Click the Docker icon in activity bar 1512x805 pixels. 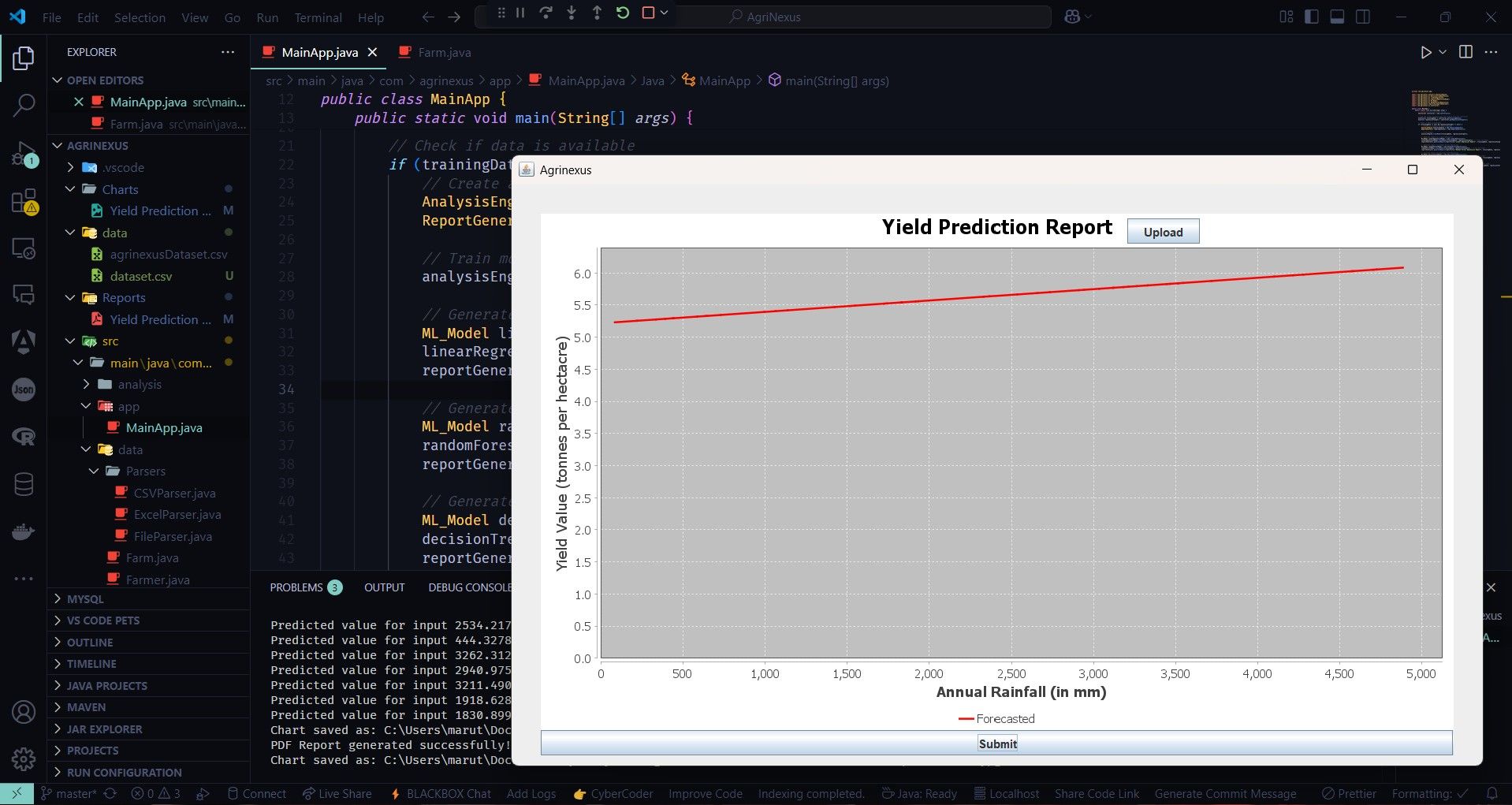pyautogui.click(x=24, y=532)
